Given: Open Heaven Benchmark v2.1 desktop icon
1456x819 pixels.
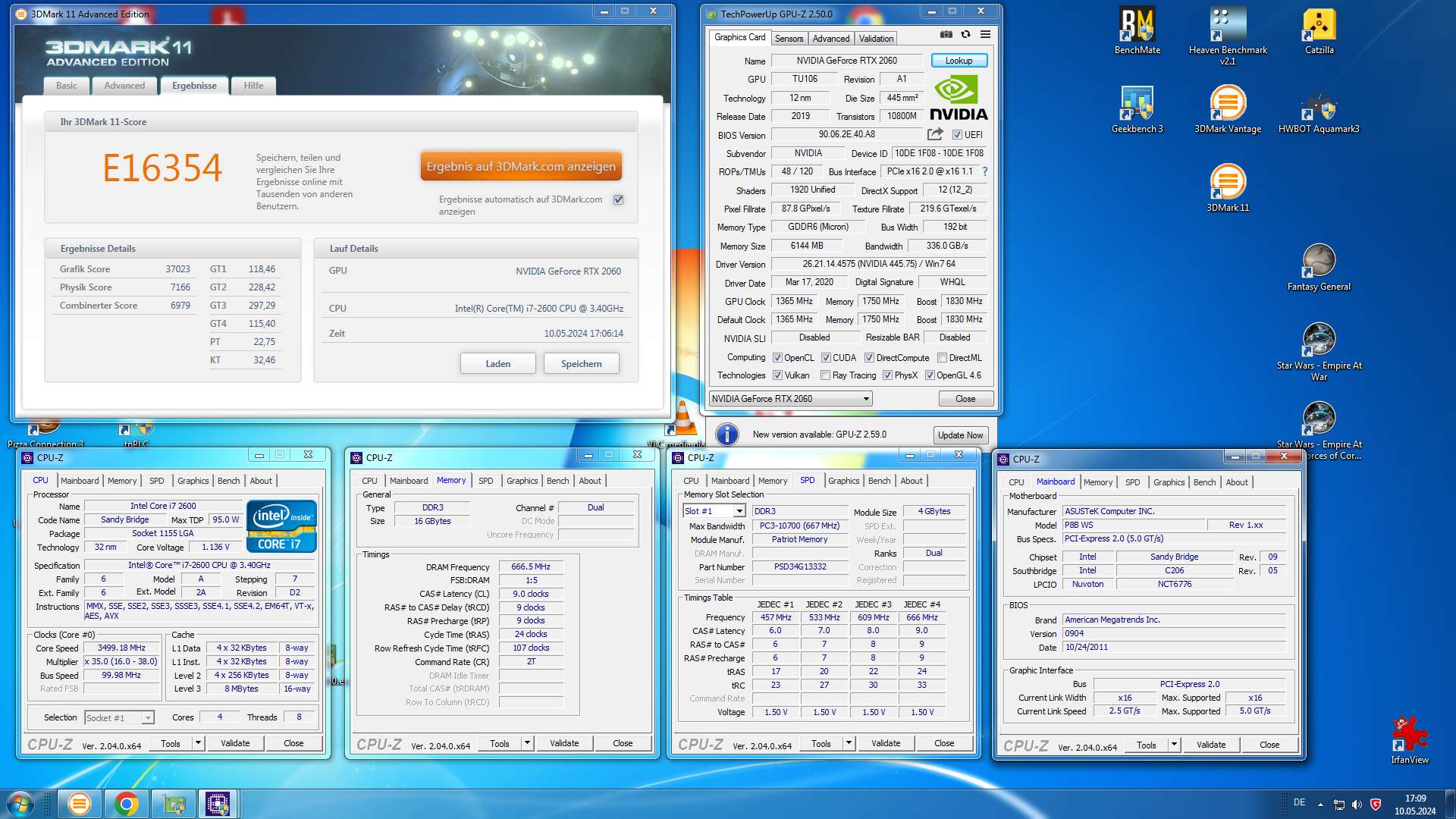Looking at the screenshot, I should click(1228, 36).
